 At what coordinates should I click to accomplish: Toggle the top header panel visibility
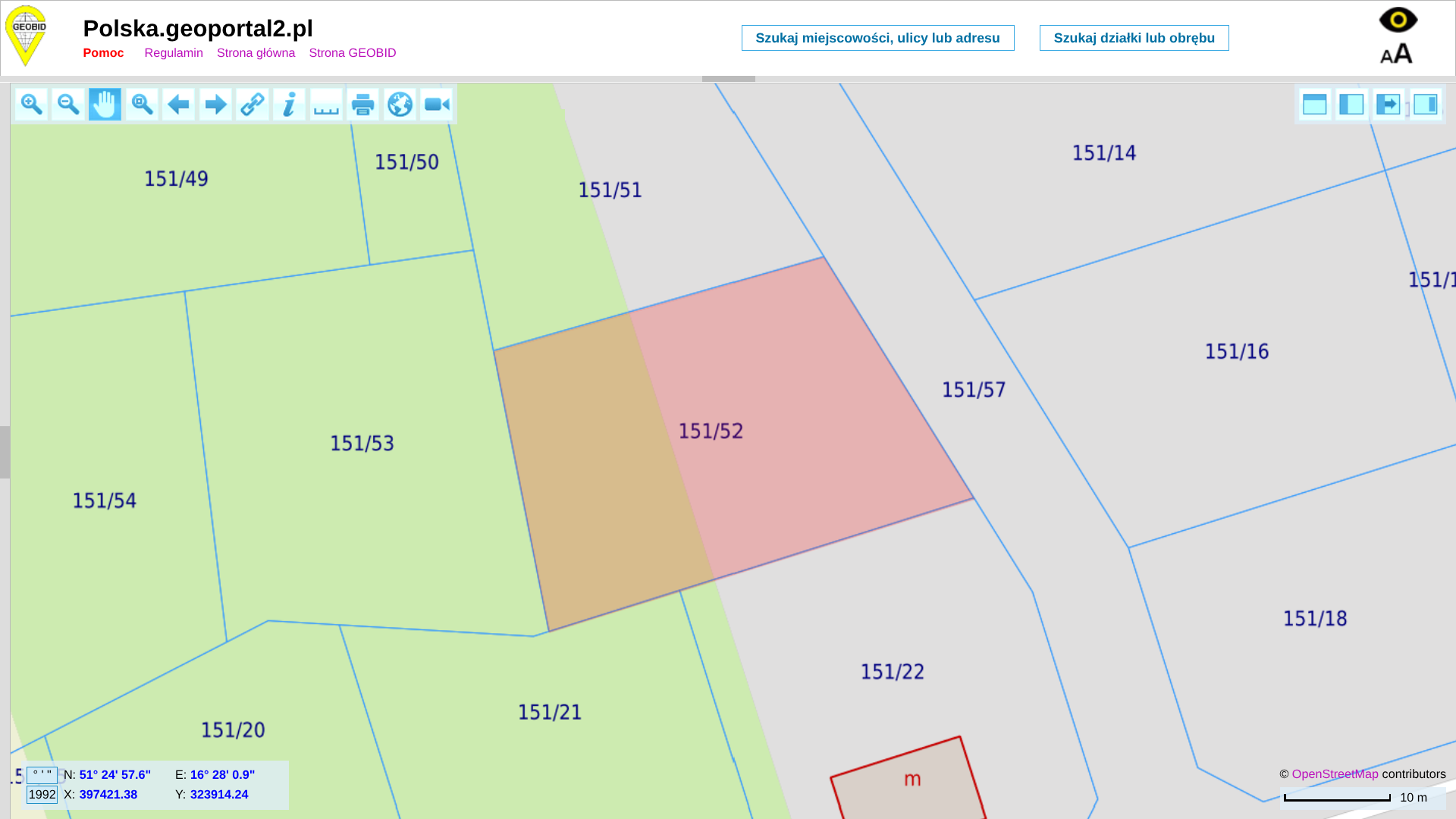(1314, 105)
